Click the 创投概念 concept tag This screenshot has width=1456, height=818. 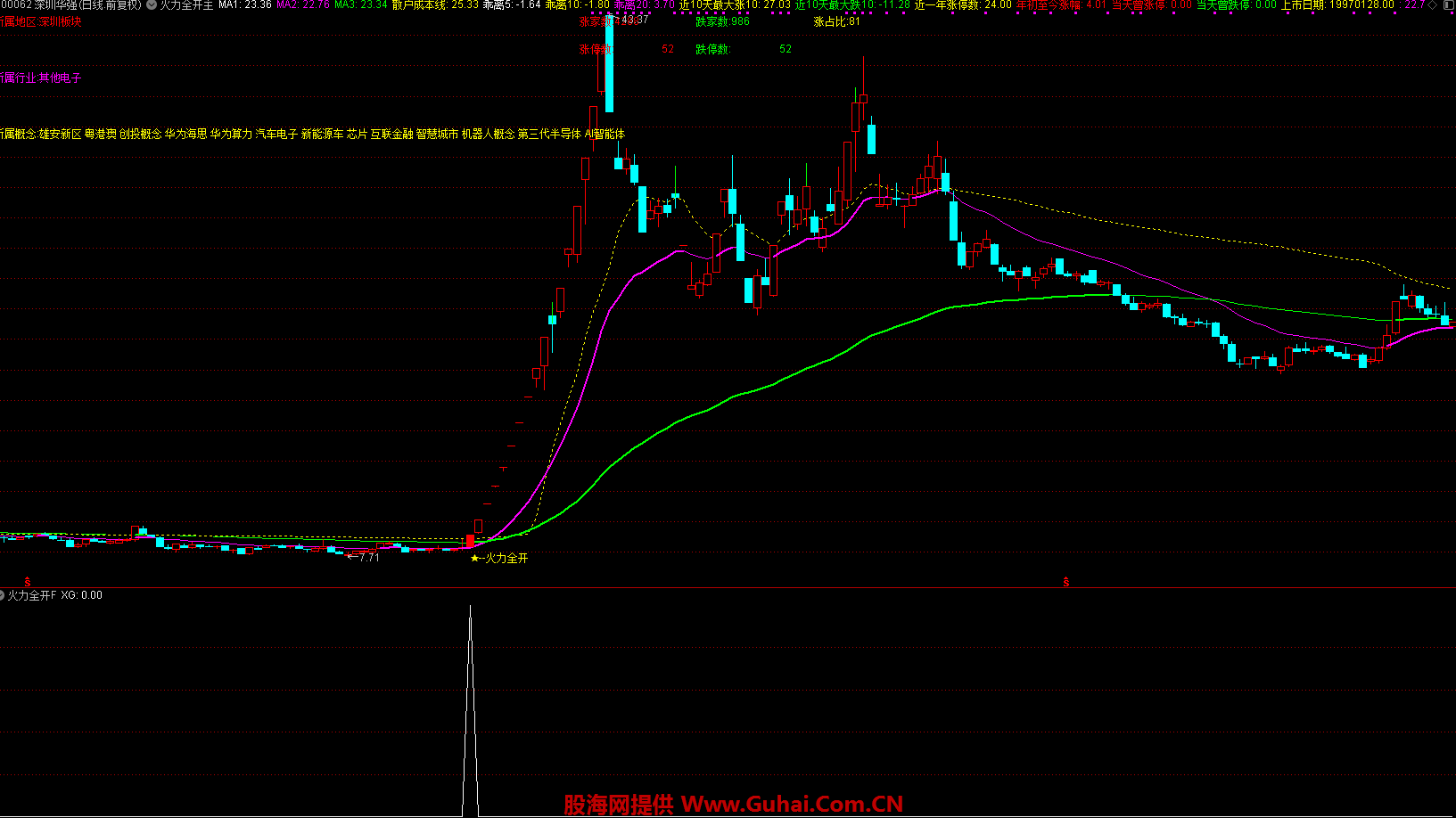(141, 134)
